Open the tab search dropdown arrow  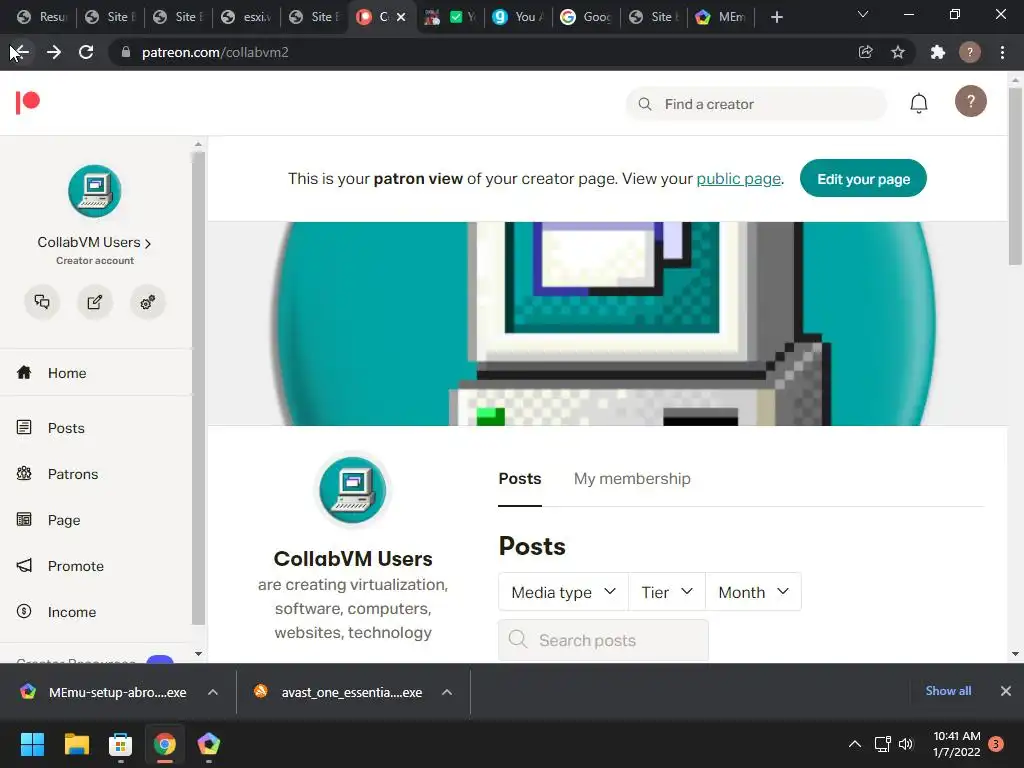point(863,14)
